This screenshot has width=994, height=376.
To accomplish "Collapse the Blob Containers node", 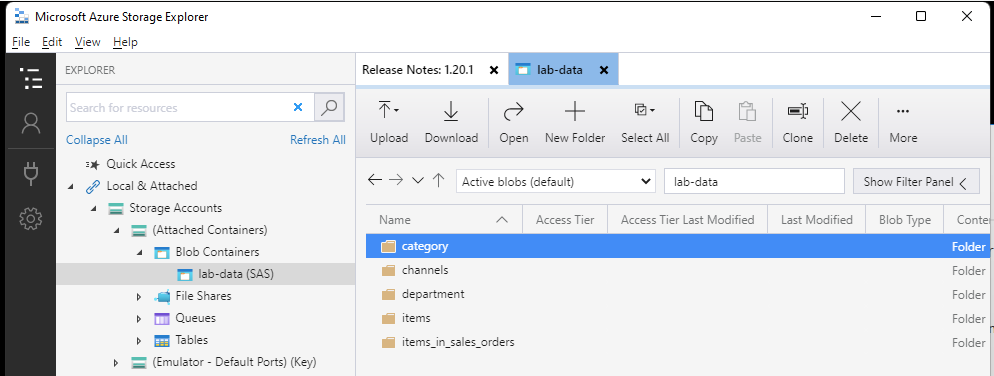I will [x=139, y=253].
